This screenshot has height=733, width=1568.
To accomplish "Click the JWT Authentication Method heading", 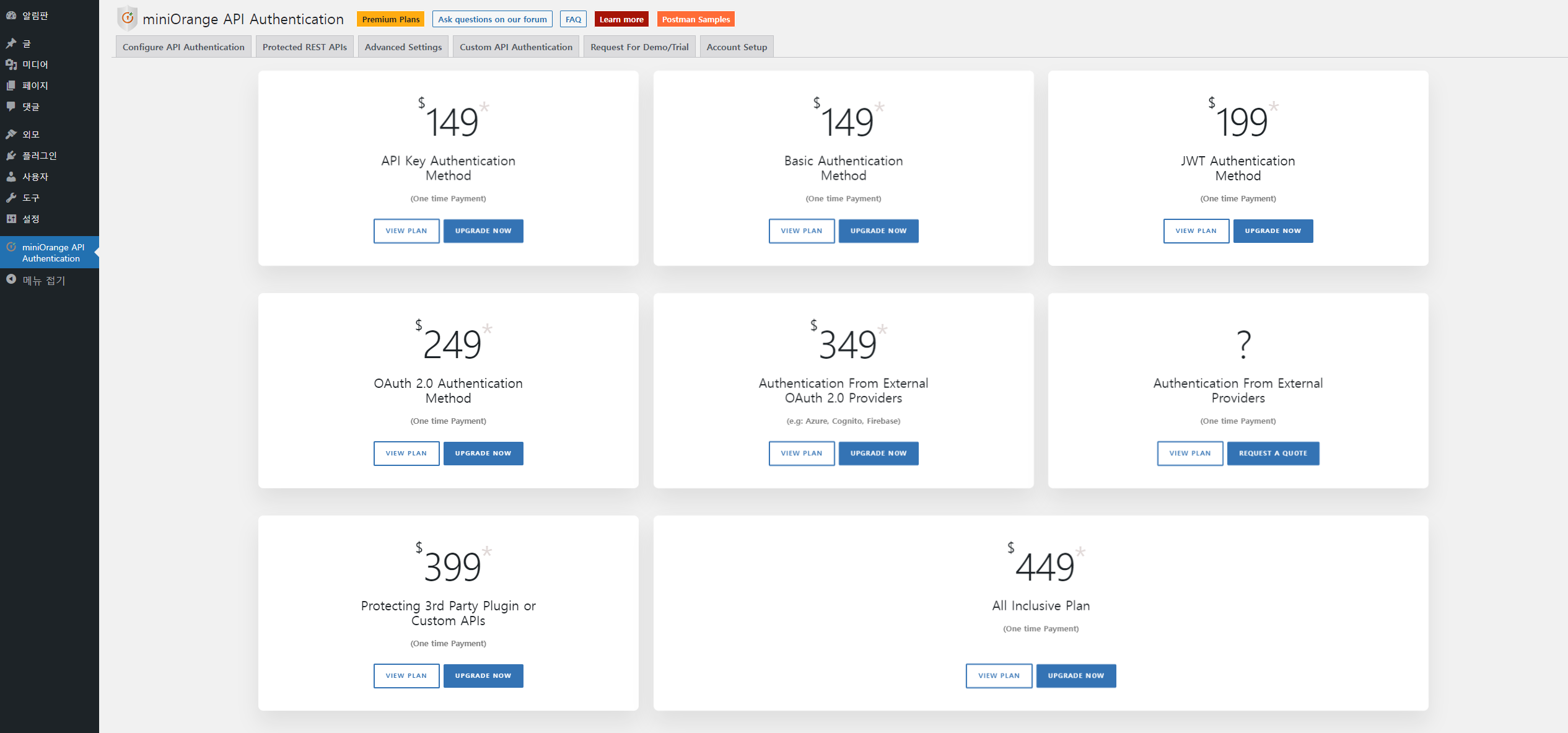I will point(1238,168).
